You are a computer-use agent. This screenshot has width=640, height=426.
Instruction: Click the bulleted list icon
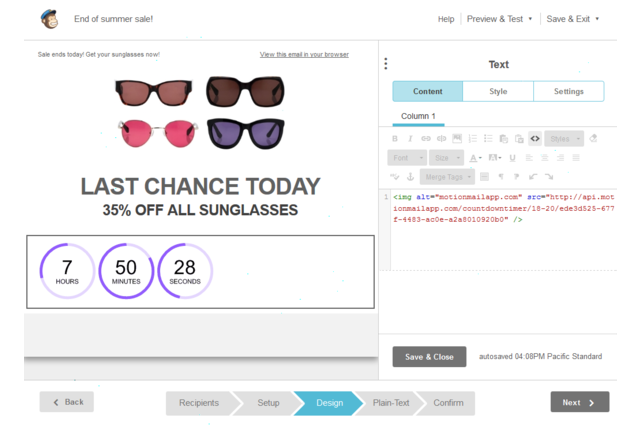click(488, 139)
